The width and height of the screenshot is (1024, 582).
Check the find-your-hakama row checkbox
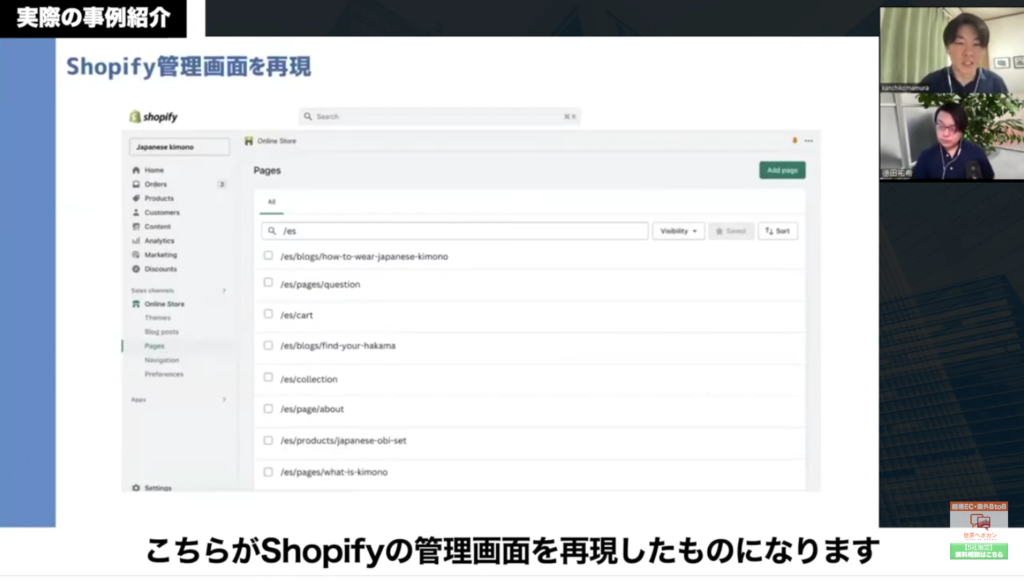[x=268, y=345]
